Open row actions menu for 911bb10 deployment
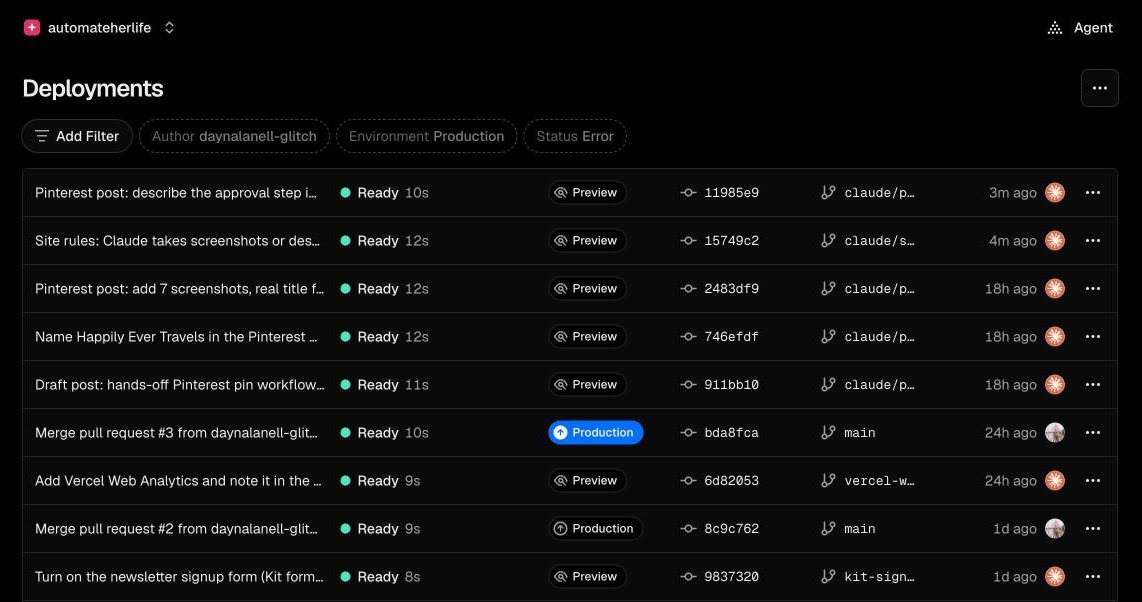This screenshot has height=602, width=1142. tap(1092, 385)
